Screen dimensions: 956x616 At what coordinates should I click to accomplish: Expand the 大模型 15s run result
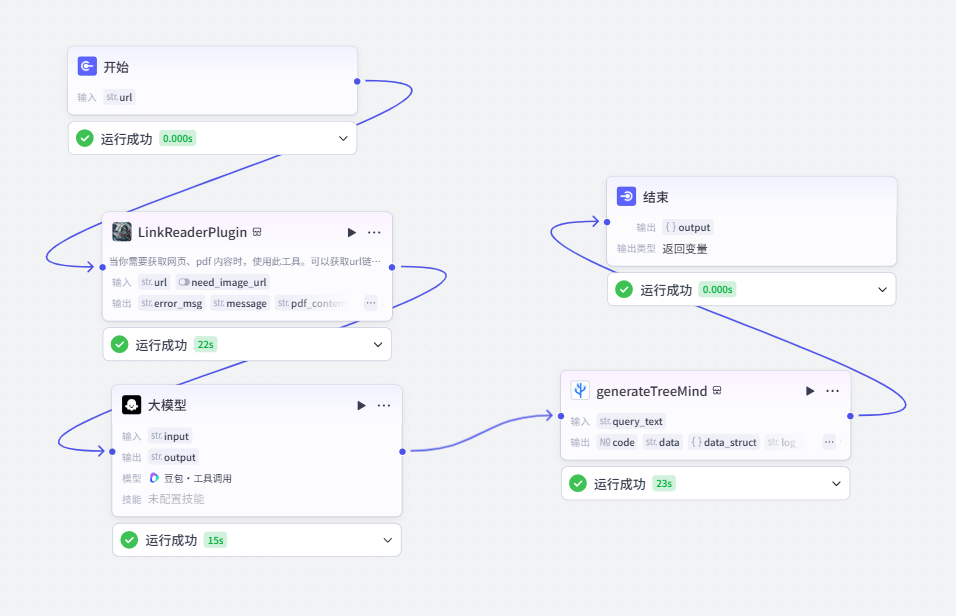(x=388, y=540)
